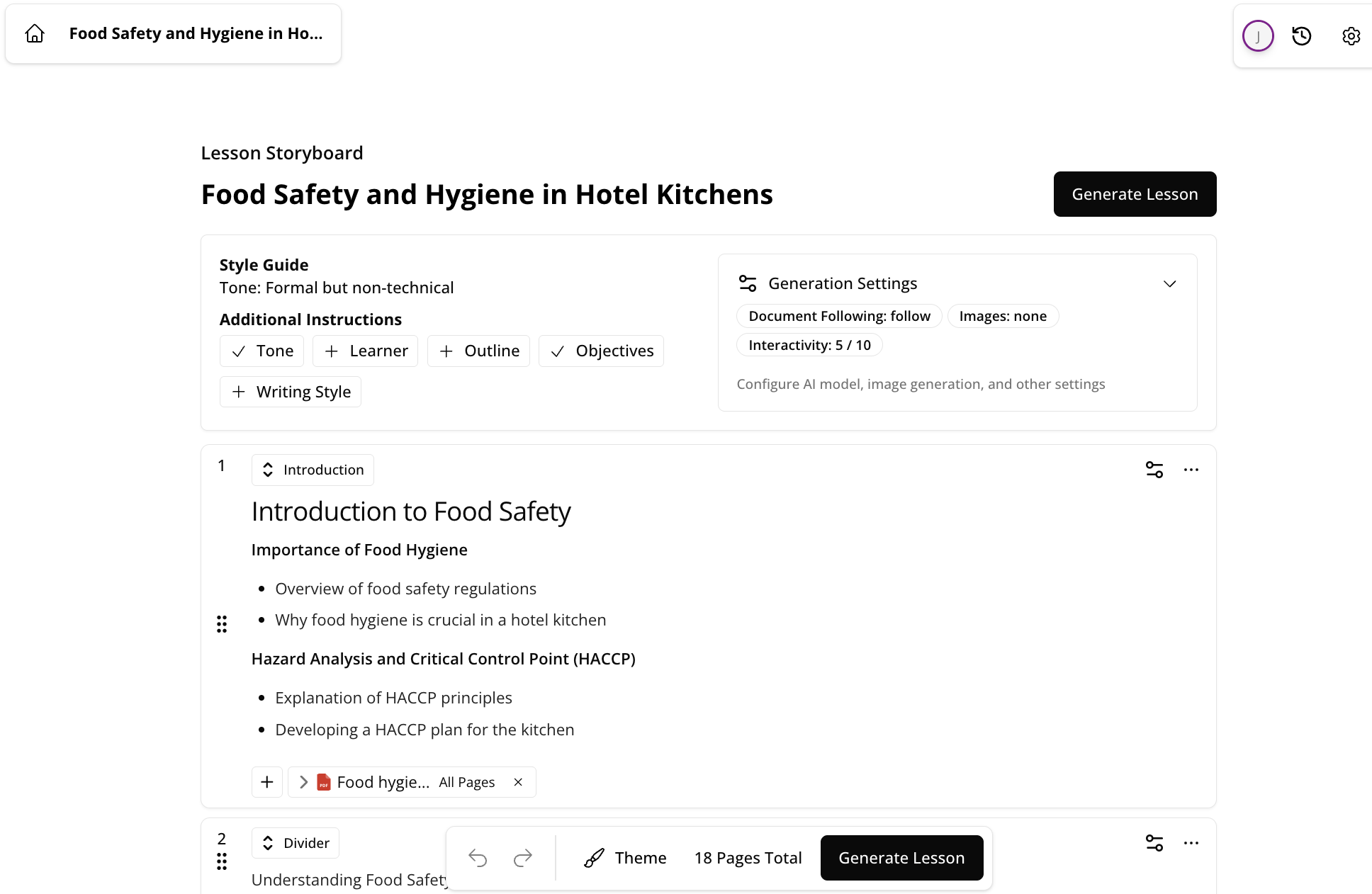Image resolution: width=1372 pixels, height=894 pixels.
Task: Remove the Food hygiene PDF attachment
Action: coord(518,782)
